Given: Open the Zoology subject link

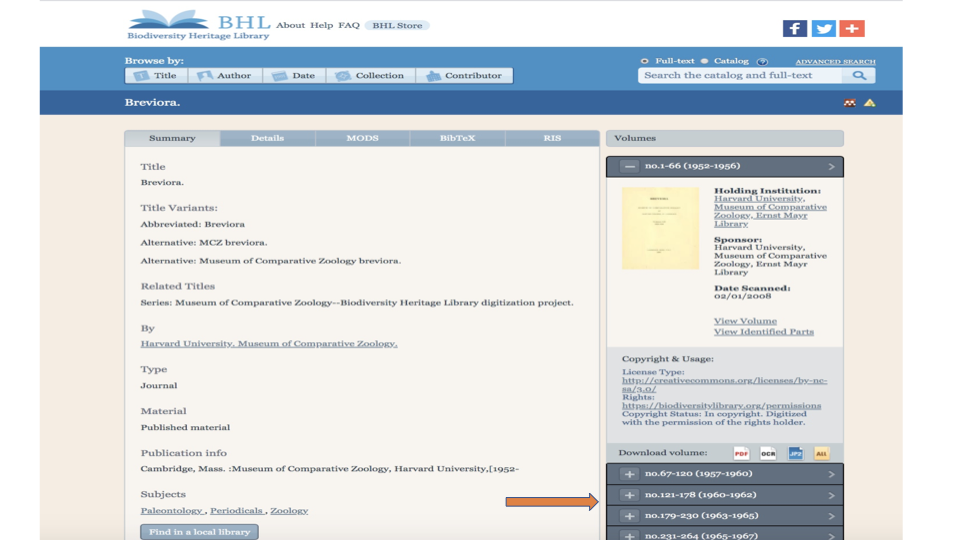Looking at the screenshot, I should (289, 511).
